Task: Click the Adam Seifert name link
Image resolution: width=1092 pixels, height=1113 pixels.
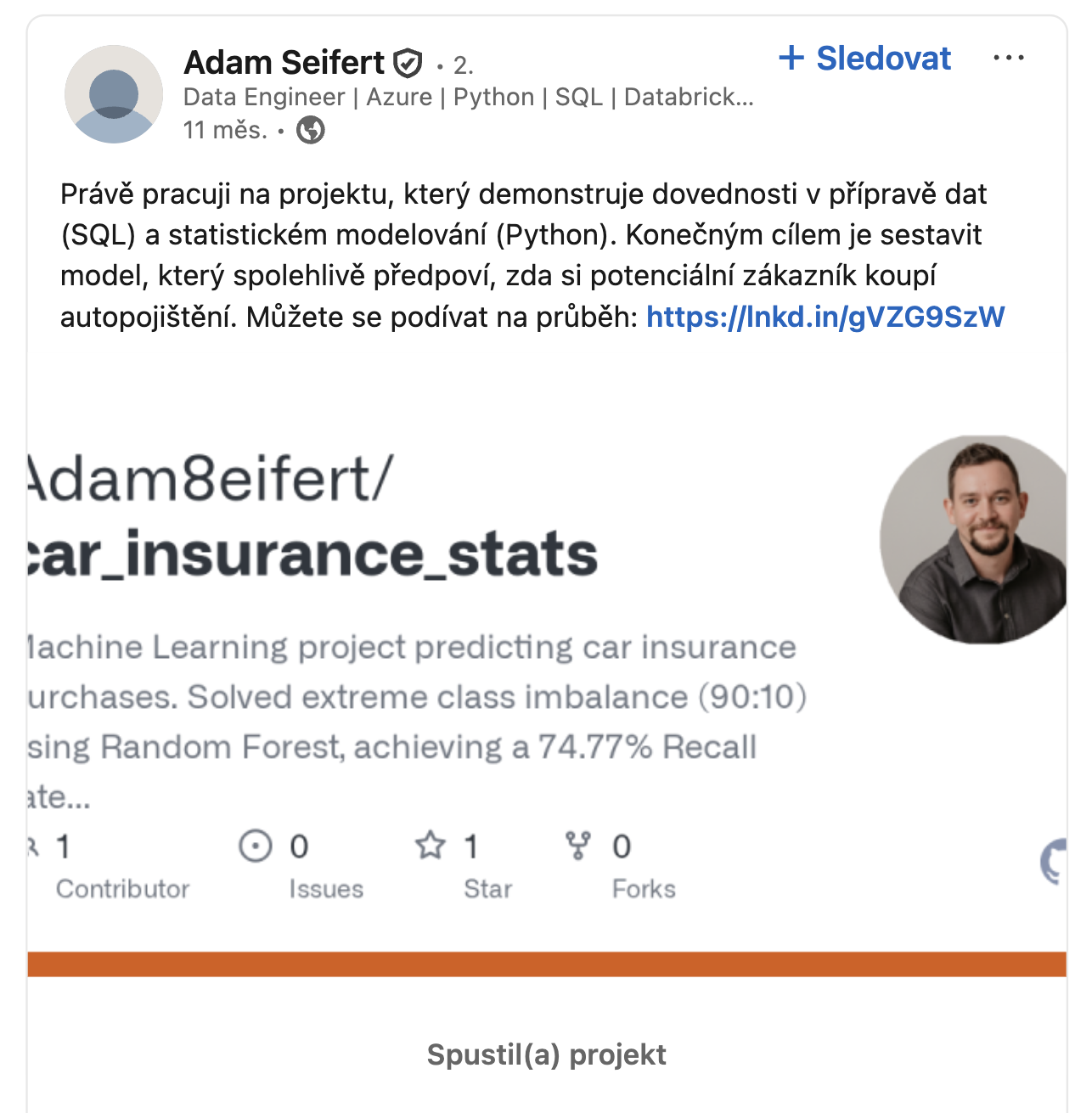Action: pyautogui.click(x=284, y=63)
